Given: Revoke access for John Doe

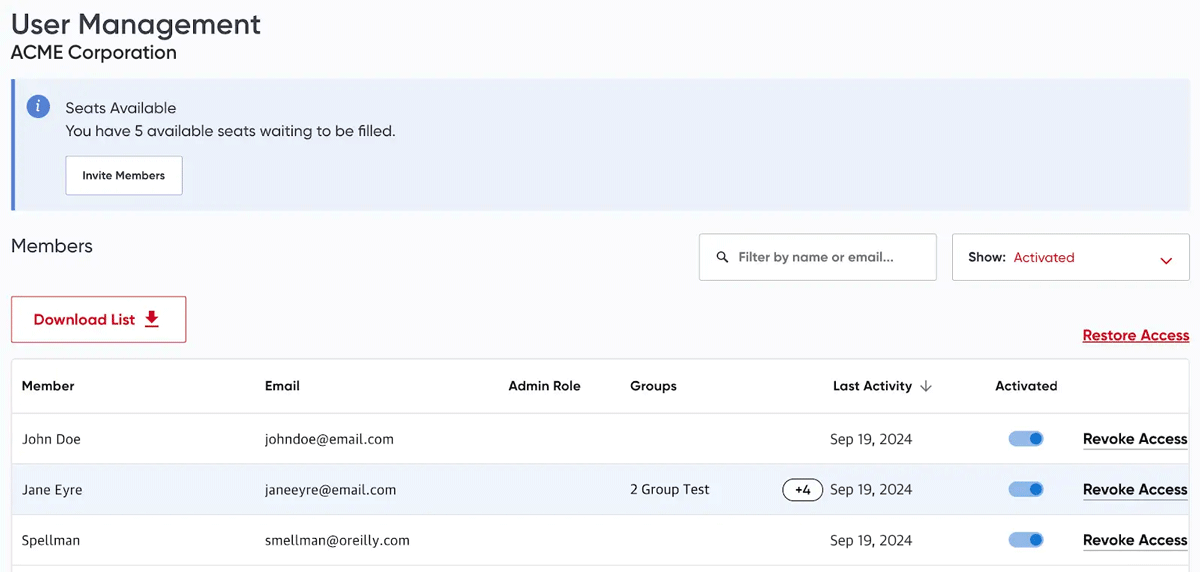Looking at the screenshot, I should click(1135, 439).
